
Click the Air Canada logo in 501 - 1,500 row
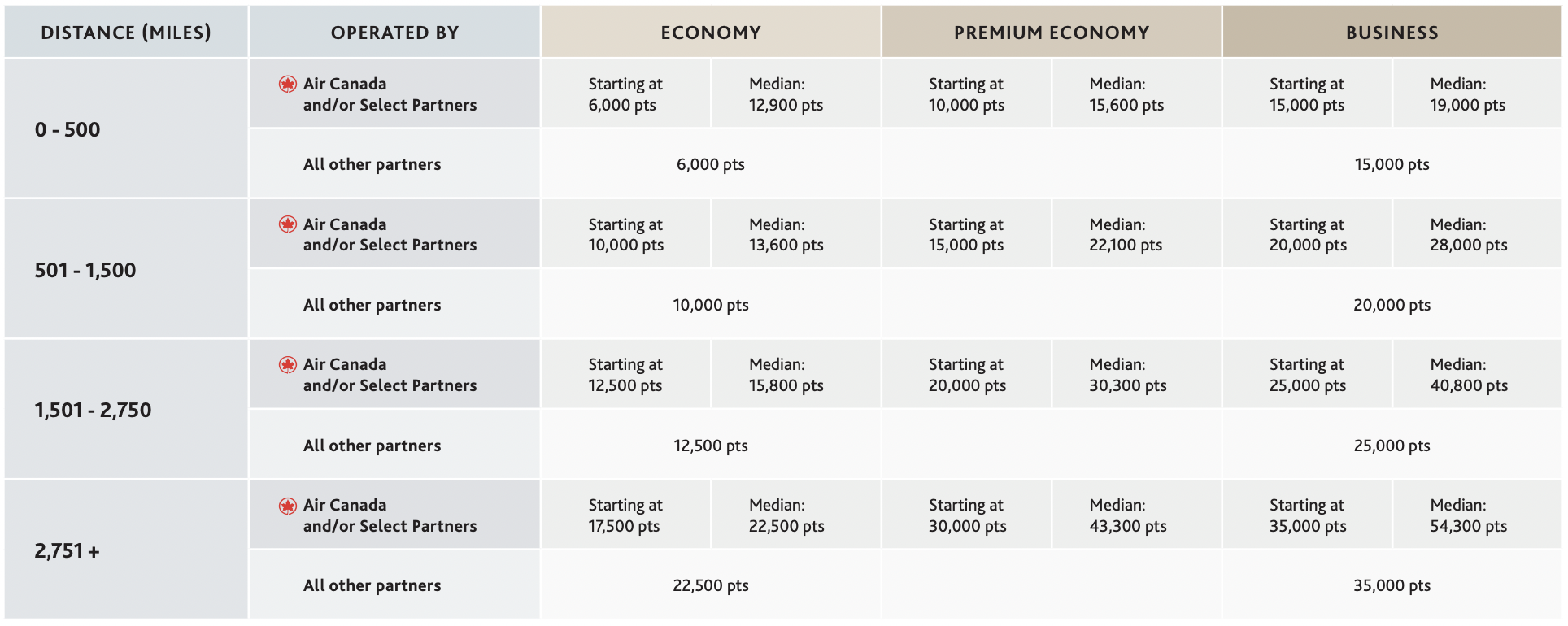[x=288, y=224]
